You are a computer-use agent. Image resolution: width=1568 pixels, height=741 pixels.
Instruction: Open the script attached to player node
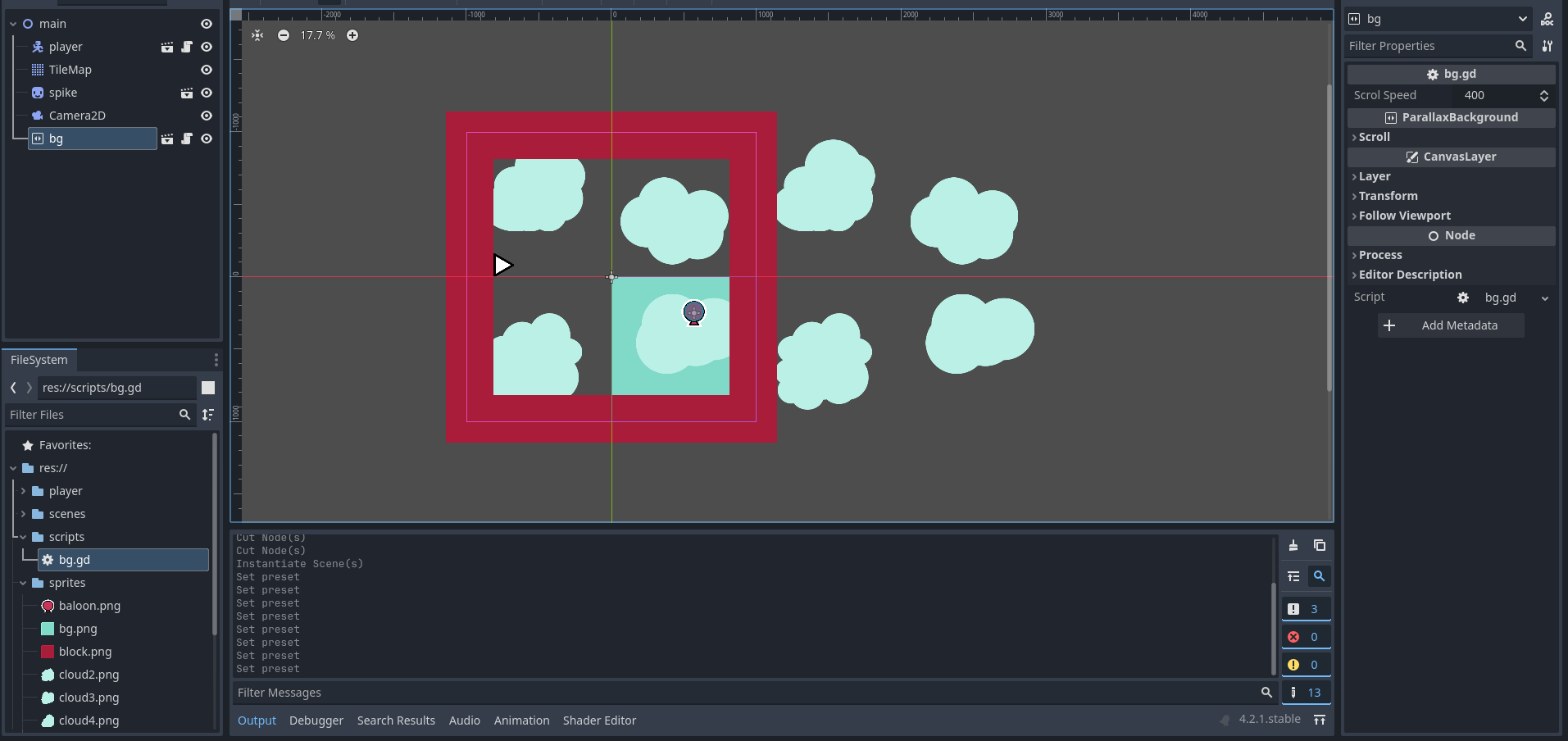187,47
